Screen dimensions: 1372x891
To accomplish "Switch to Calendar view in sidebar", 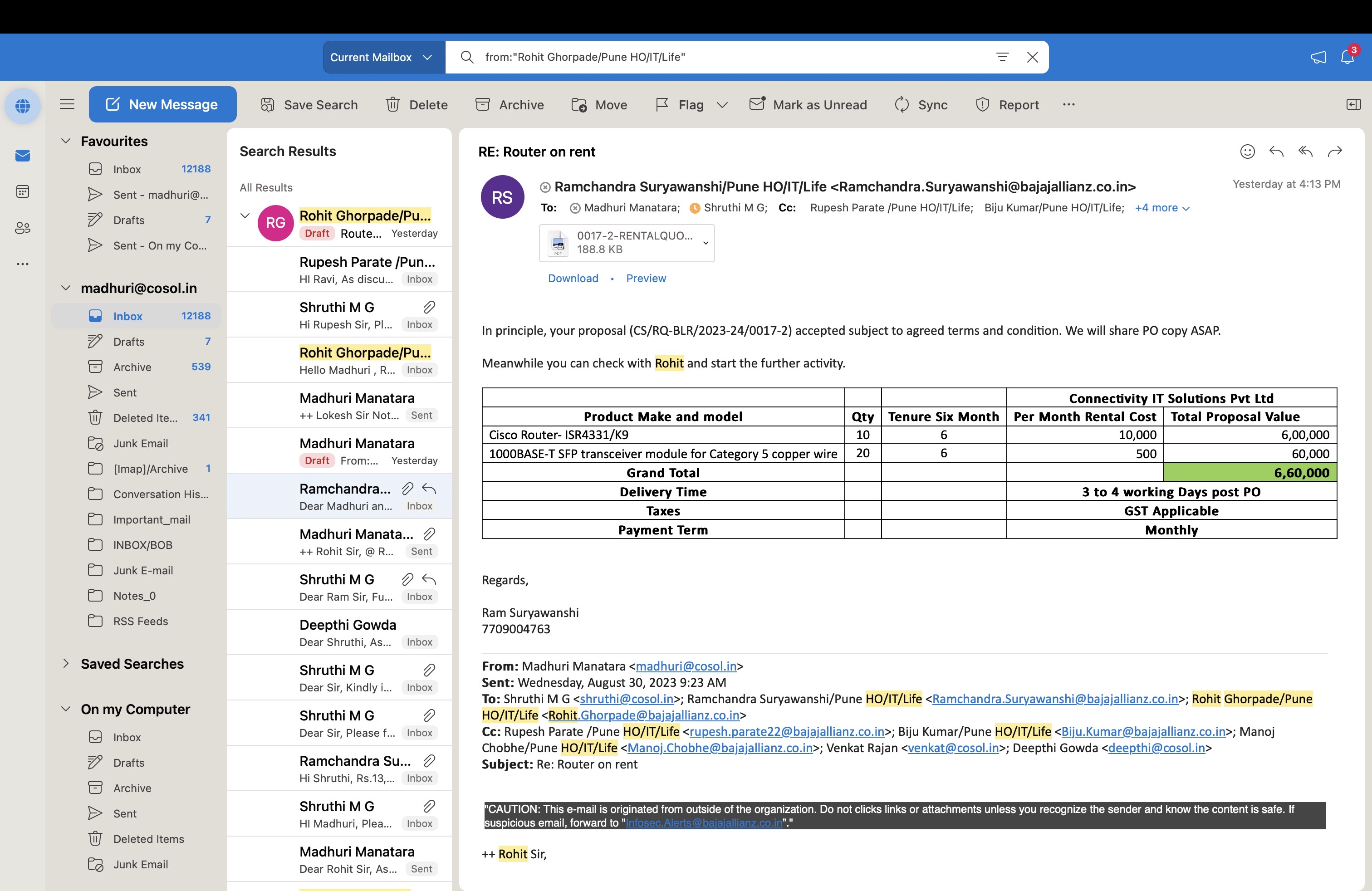I will 23,191.
